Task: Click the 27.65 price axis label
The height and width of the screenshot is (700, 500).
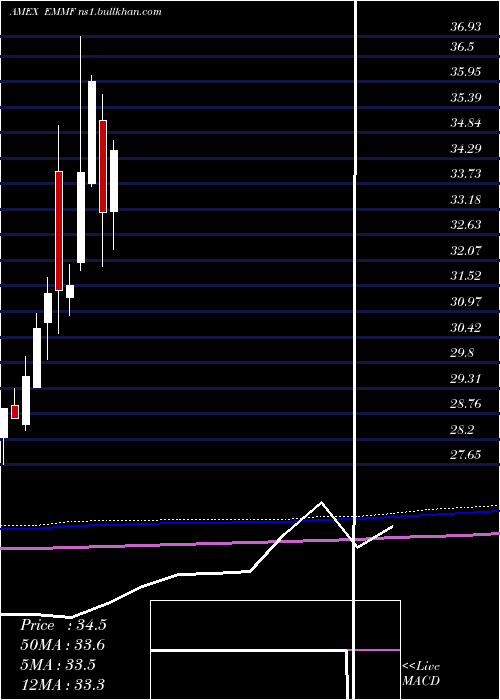Action: tap(466, 455)
